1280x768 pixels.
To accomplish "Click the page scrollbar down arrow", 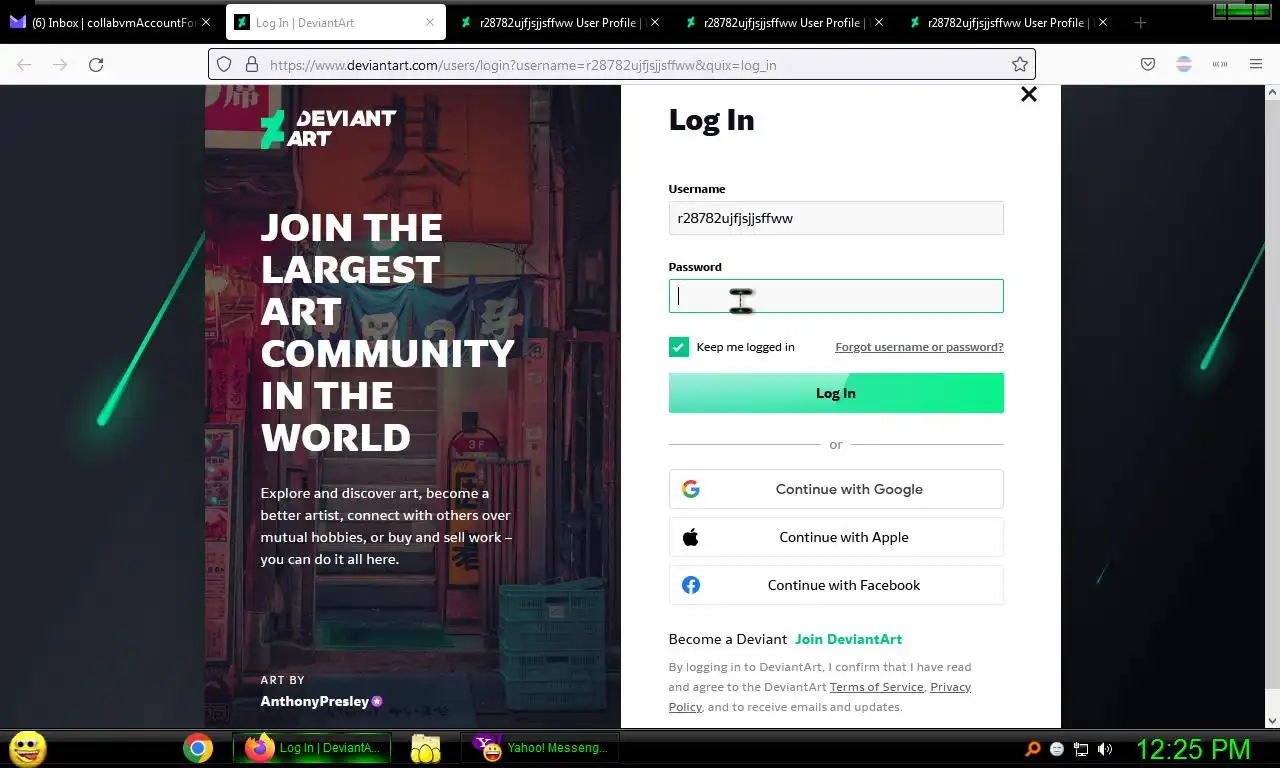I will pos(1271,720).
